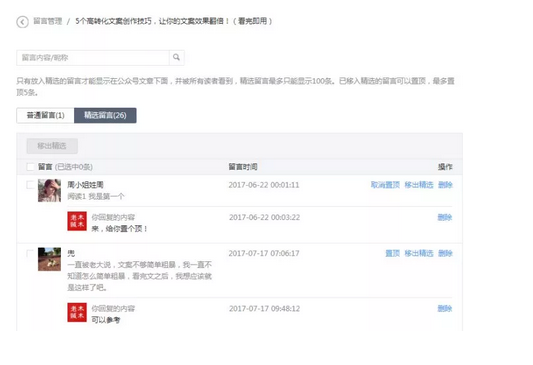533x365 pixels.
Task: Delete the 周小姐姓周 comment
Action: point(445,185)
